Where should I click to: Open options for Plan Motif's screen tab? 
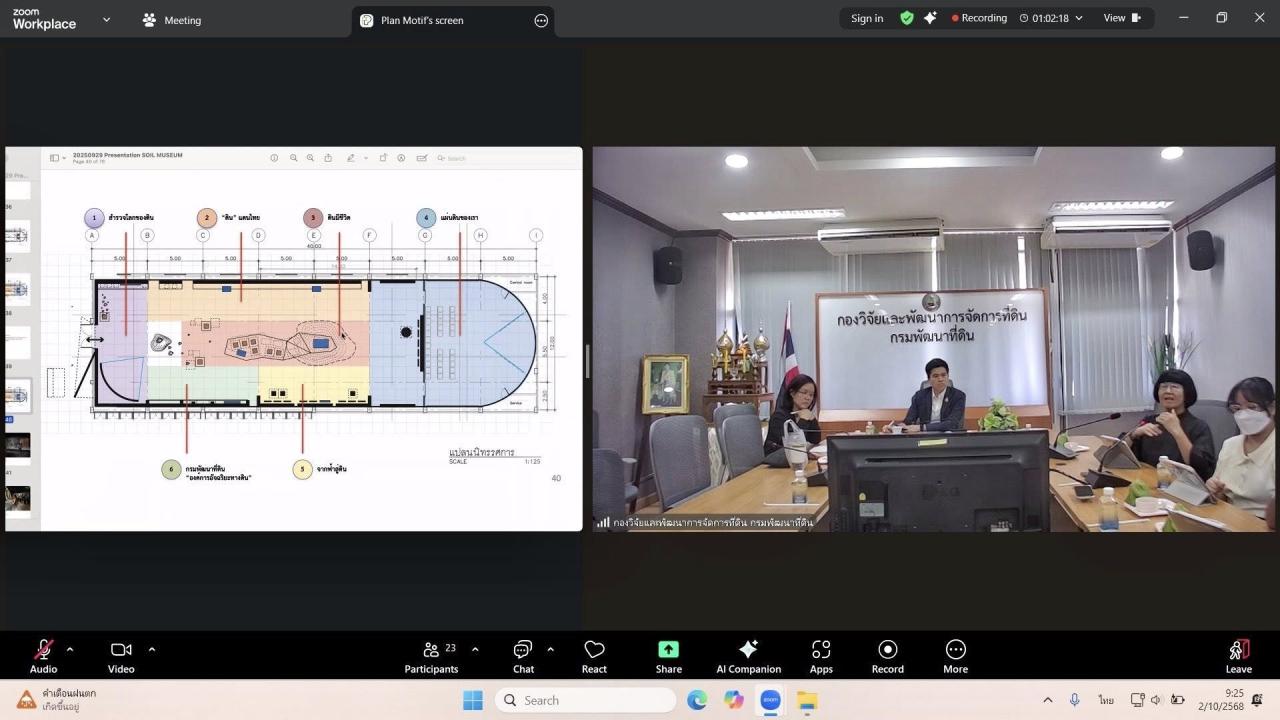(541, 20)
